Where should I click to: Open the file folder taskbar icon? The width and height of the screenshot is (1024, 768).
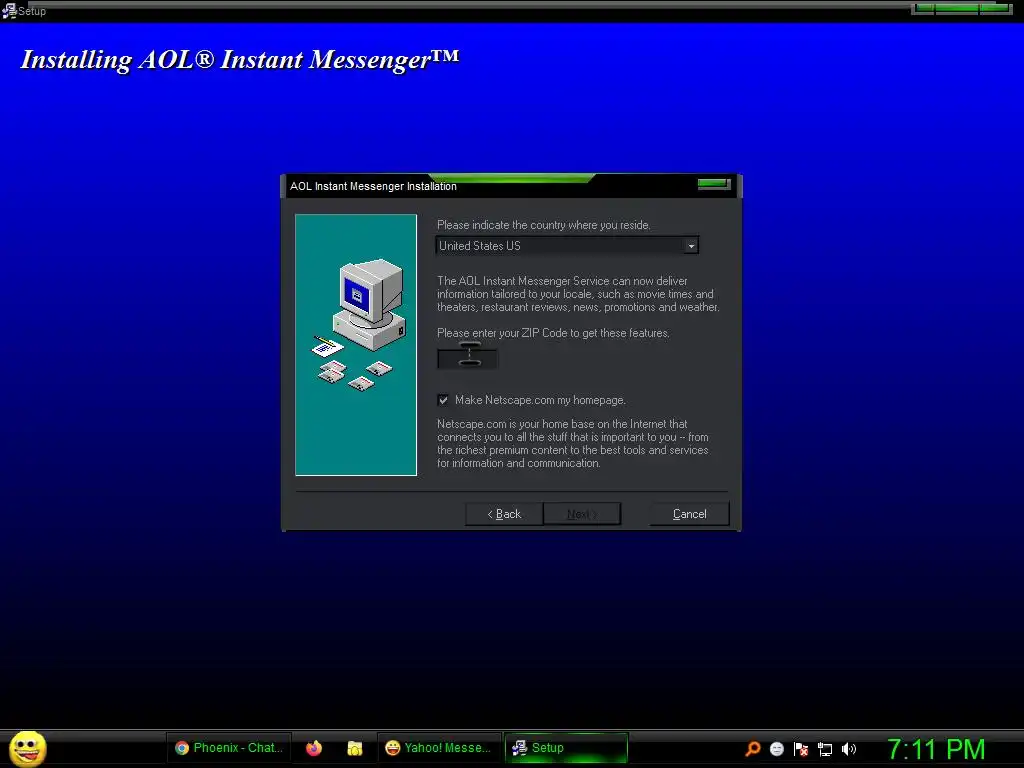click(x=355, y=748)
